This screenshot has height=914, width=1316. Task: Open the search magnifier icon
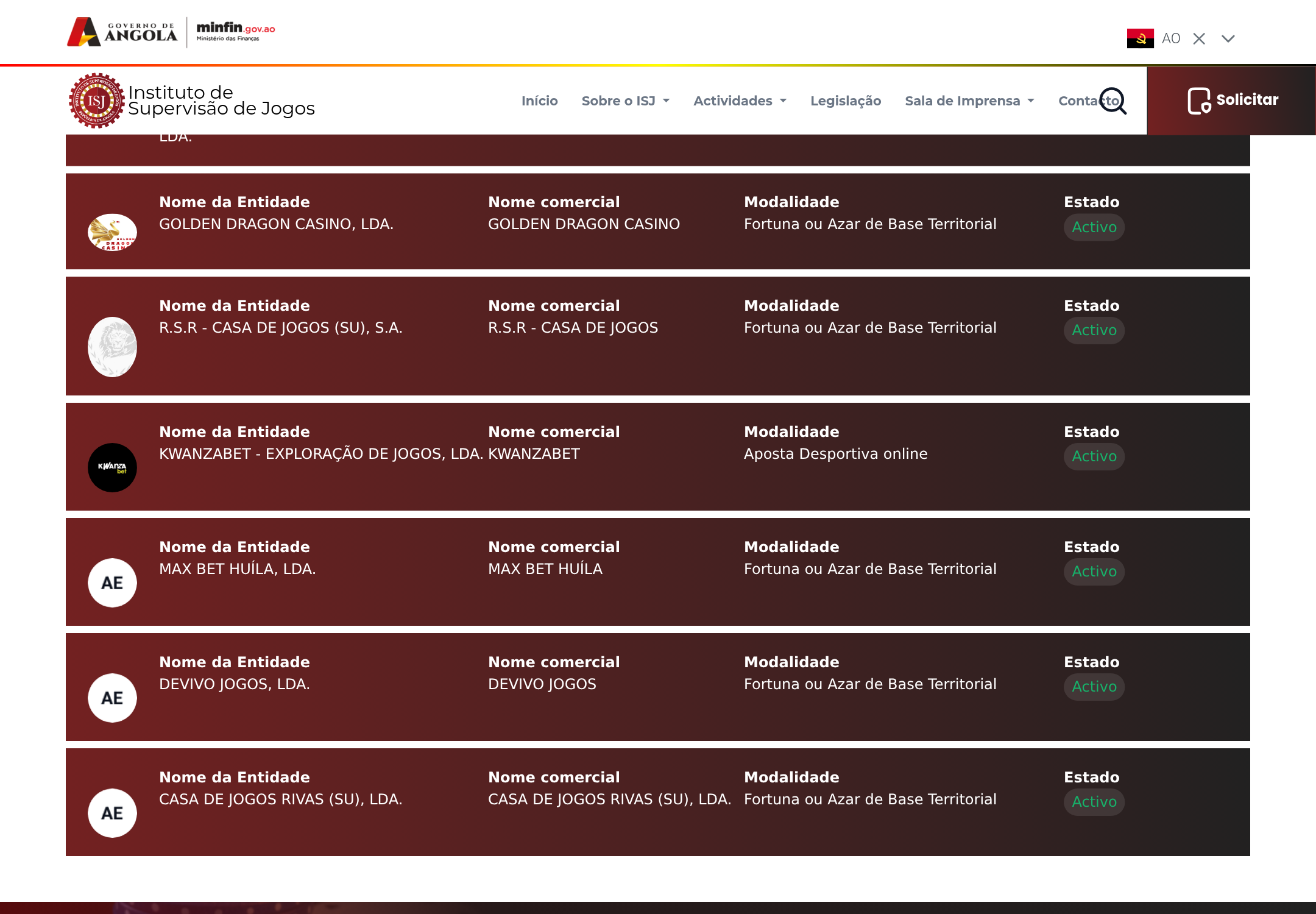coord(1113,101)
